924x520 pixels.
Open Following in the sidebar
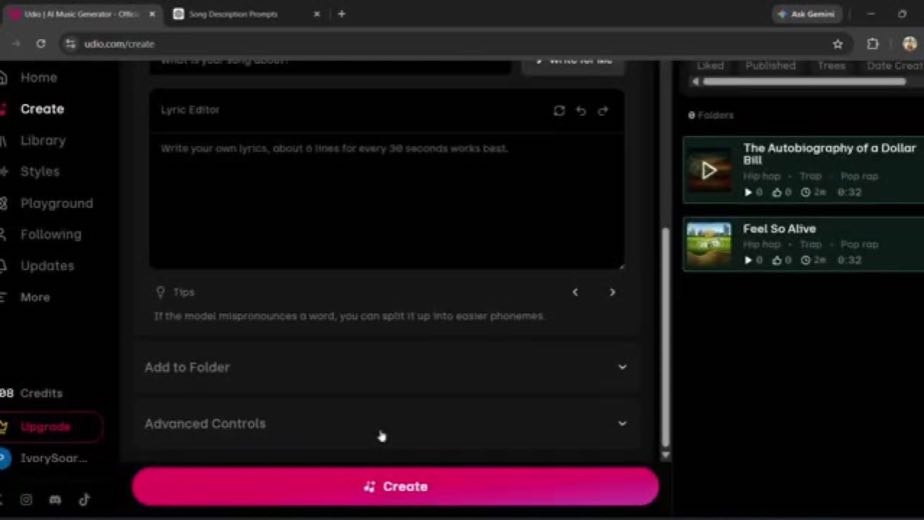click(x=51, y=235)
